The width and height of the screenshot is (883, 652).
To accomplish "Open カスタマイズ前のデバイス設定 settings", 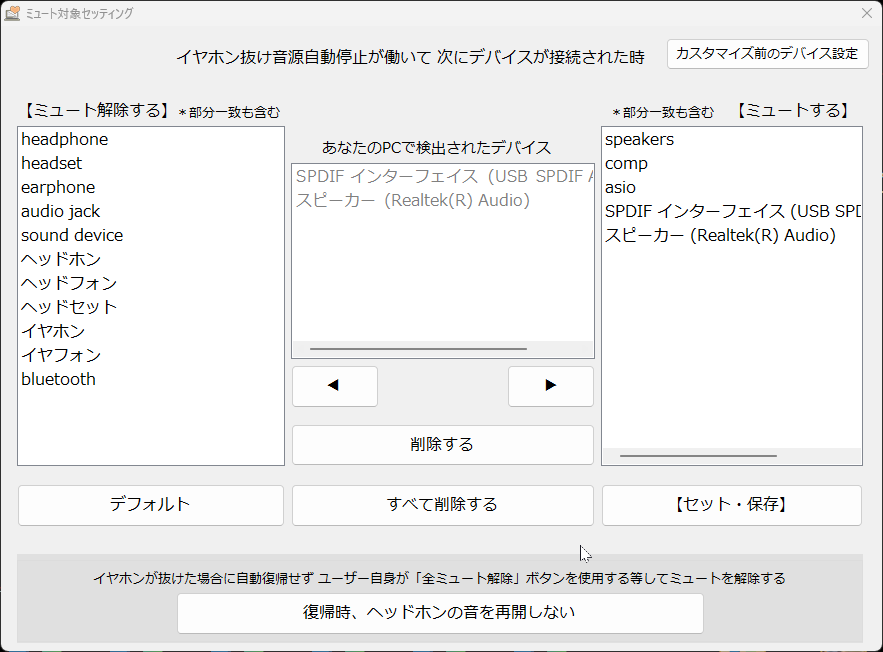I will click(768, 54).
